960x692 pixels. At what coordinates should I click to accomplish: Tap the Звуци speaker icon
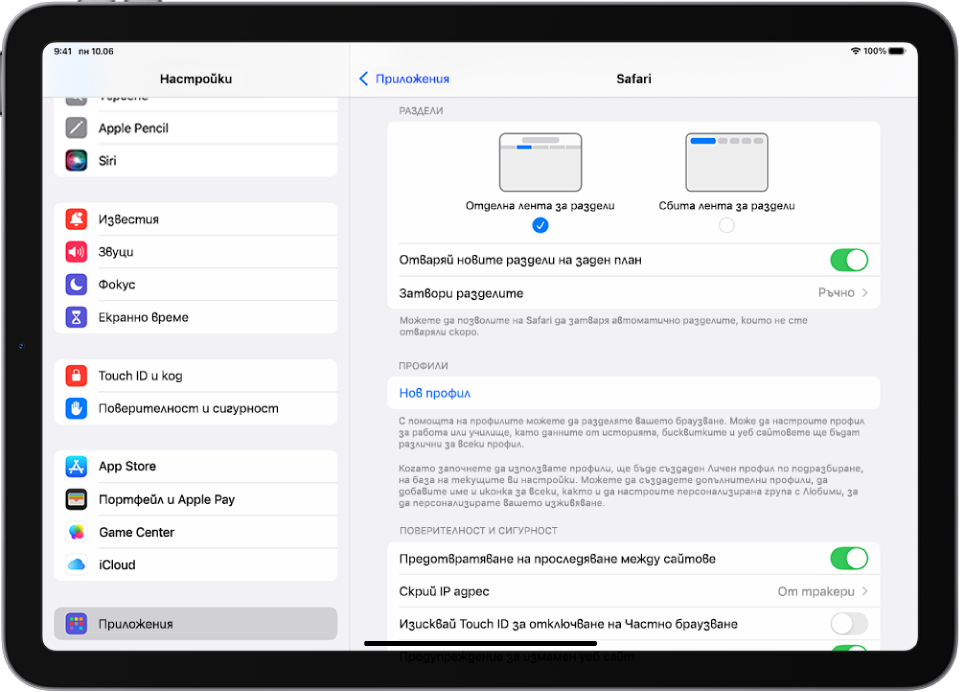(76, 252)
